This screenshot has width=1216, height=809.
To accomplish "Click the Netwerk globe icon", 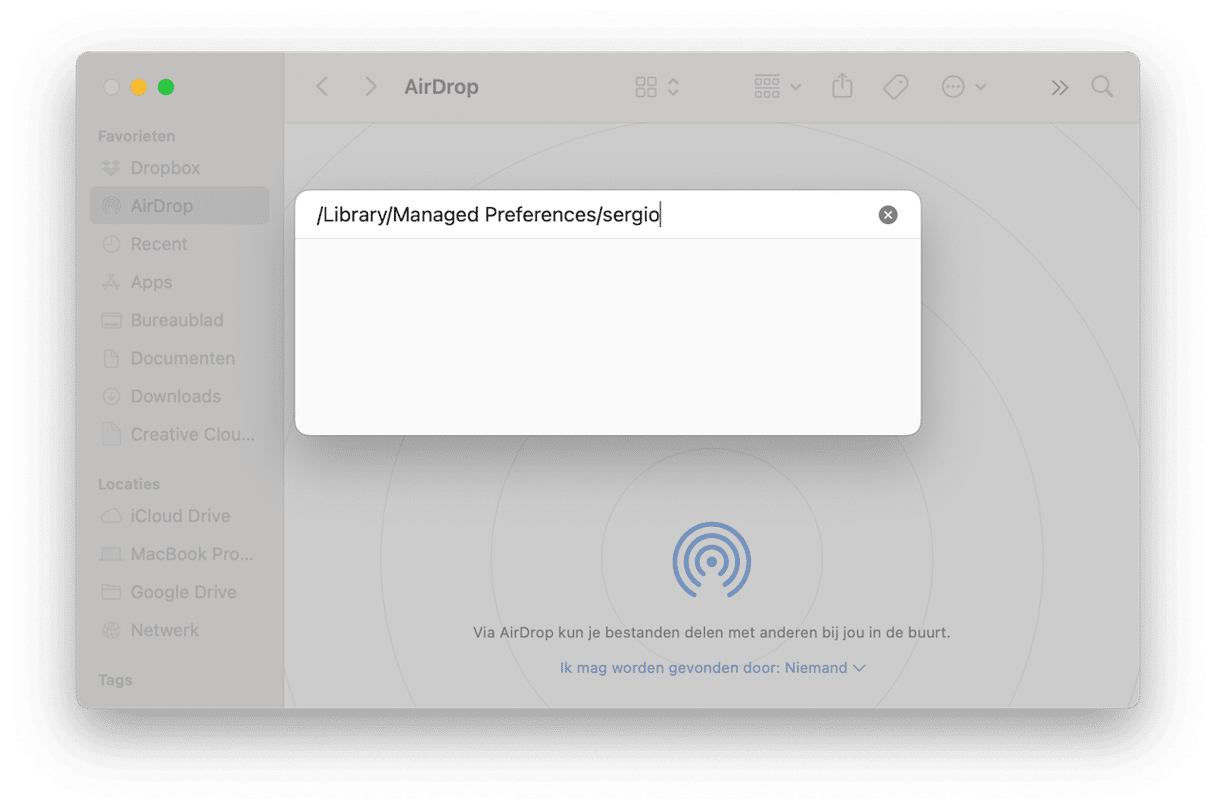I will [x=112, y=630].
